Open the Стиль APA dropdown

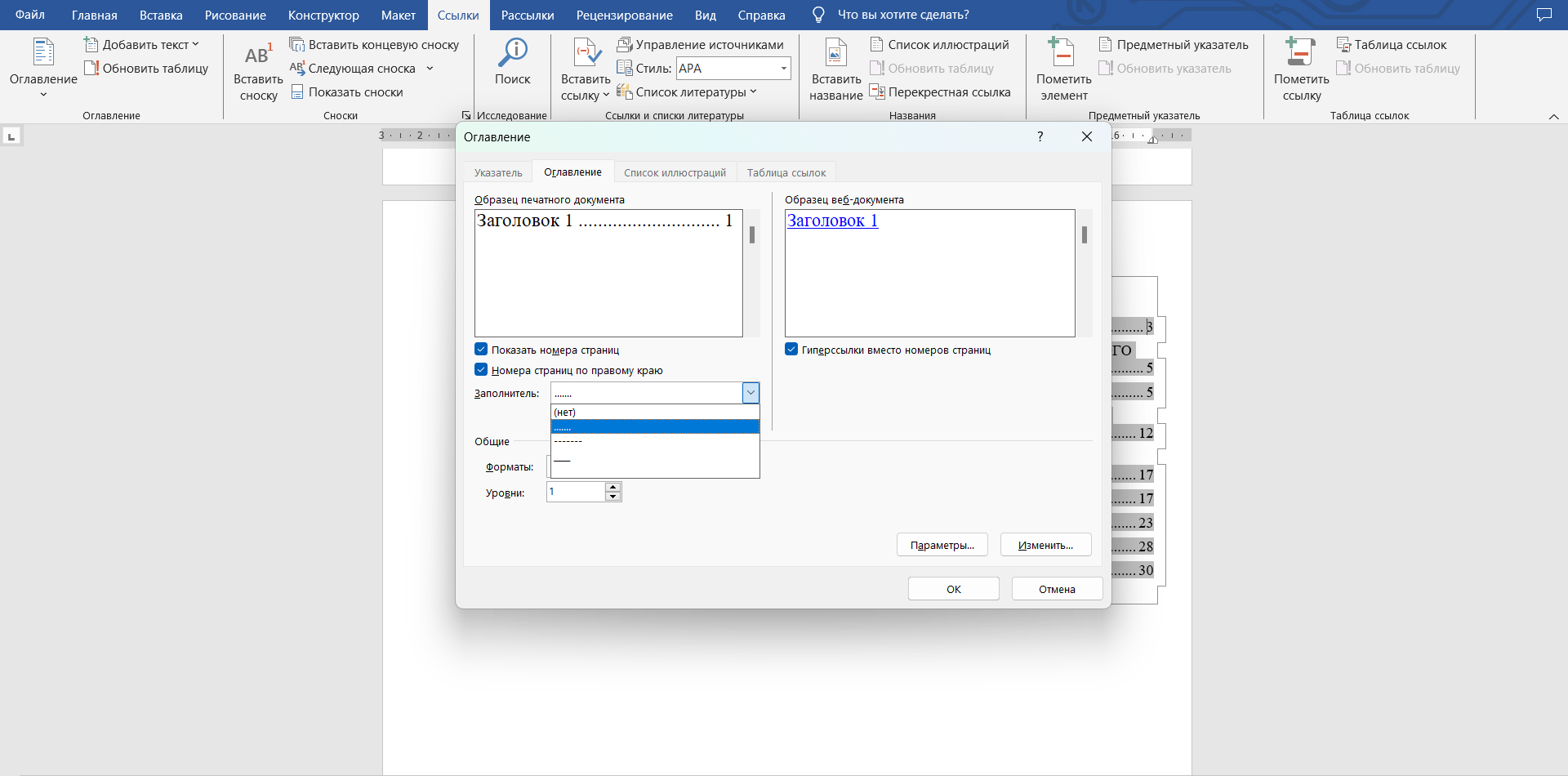point(783,69)
